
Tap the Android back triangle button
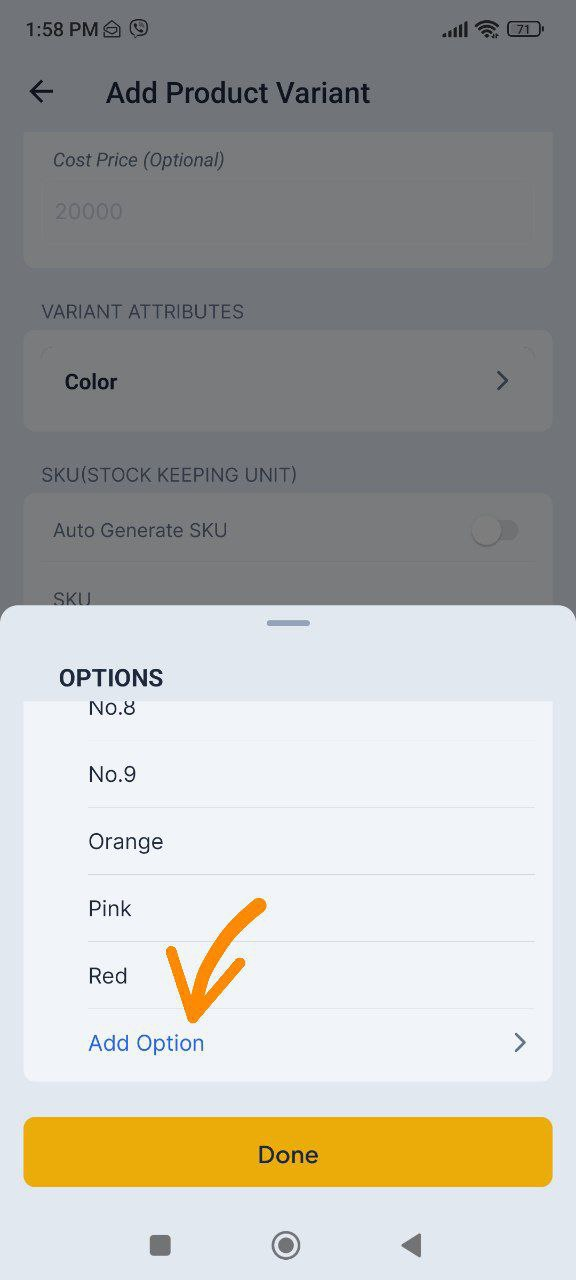click(x=411, y=1245)
